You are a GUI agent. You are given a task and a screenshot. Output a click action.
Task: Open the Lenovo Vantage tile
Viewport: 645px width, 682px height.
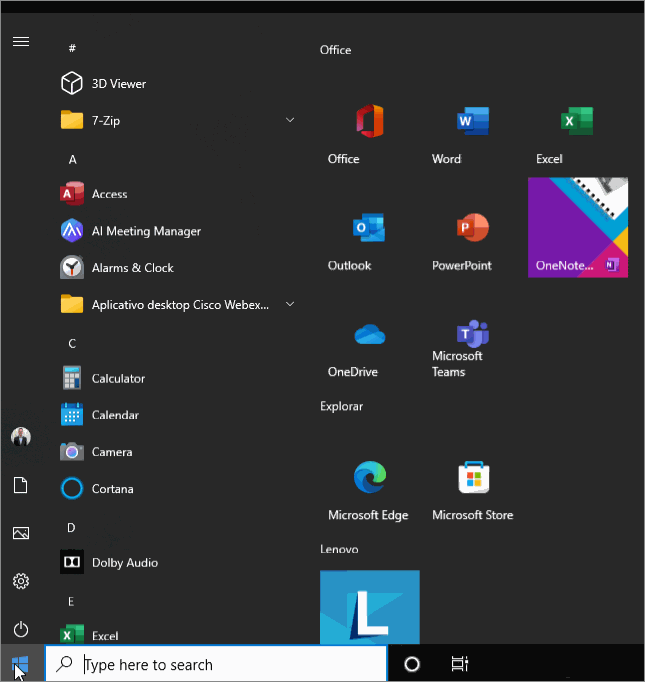click(x=370, y=607)
